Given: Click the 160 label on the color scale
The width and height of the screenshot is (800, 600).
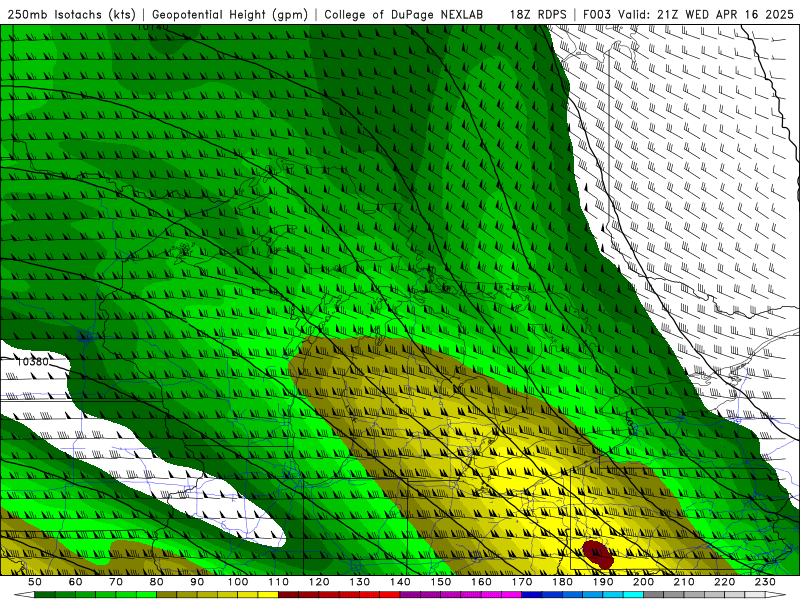Looking at the screenshot, I should pyautogui.click(x=482, y=582).
